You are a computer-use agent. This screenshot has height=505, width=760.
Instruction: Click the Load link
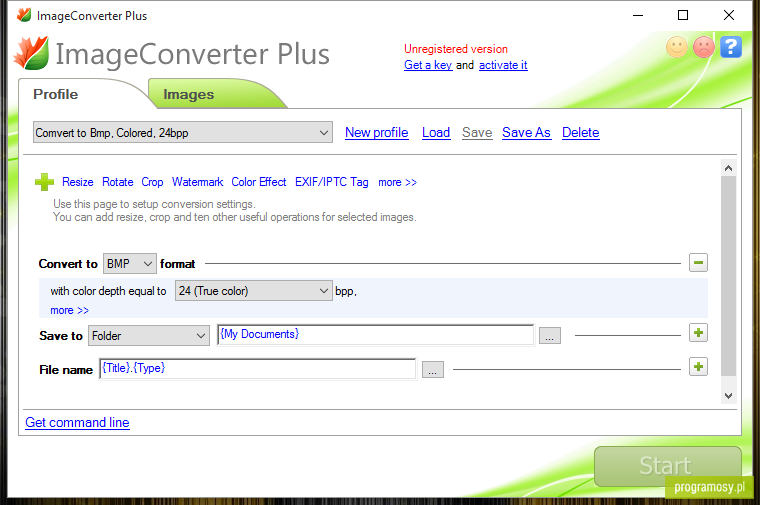436,132
